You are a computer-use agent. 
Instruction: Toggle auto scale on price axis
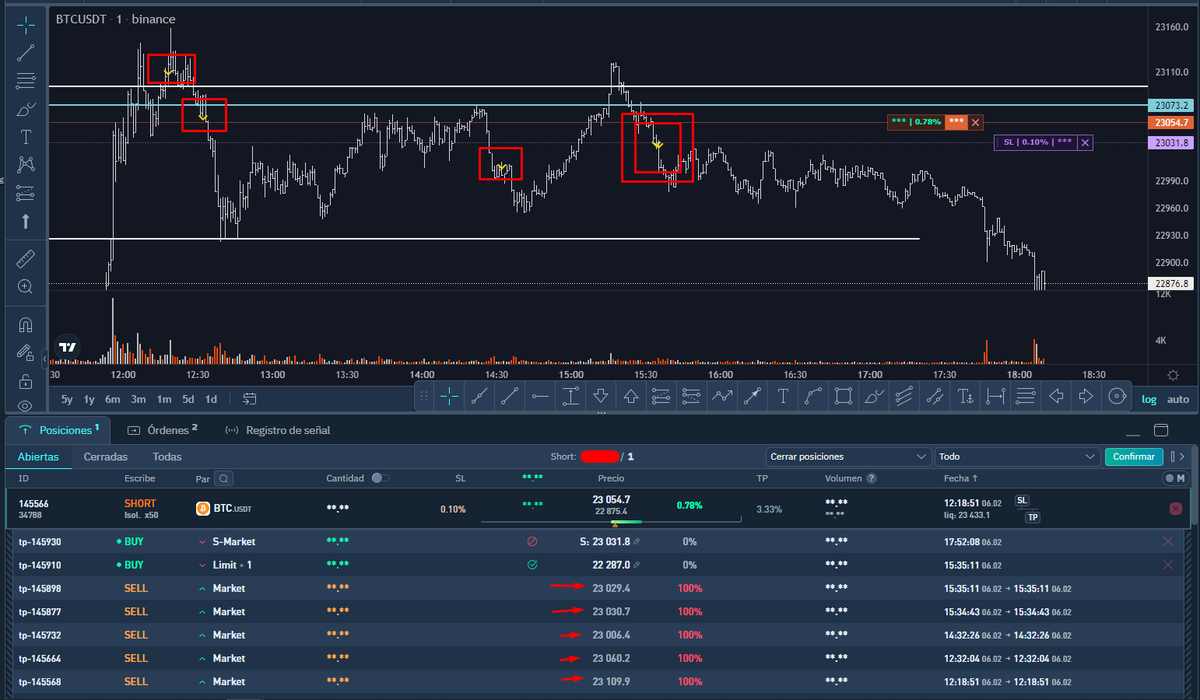pyautogui.click(x=1178, y=399)
